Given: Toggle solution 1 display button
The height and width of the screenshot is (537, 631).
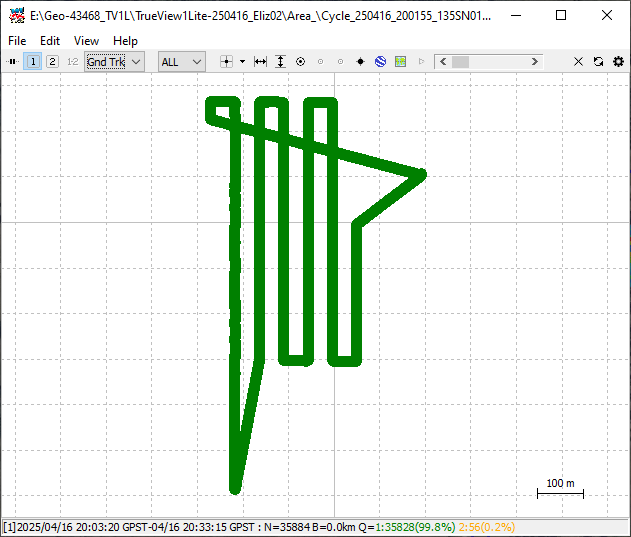Looking at the screenshot, I should [33, 62].
